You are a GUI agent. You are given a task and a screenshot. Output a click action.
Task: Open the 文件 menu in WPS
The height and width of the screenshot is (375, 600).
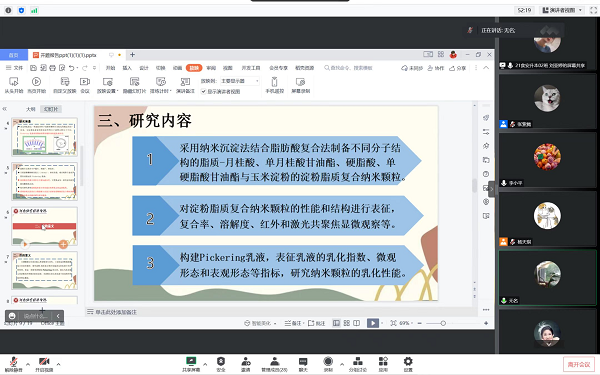(15, 68)
